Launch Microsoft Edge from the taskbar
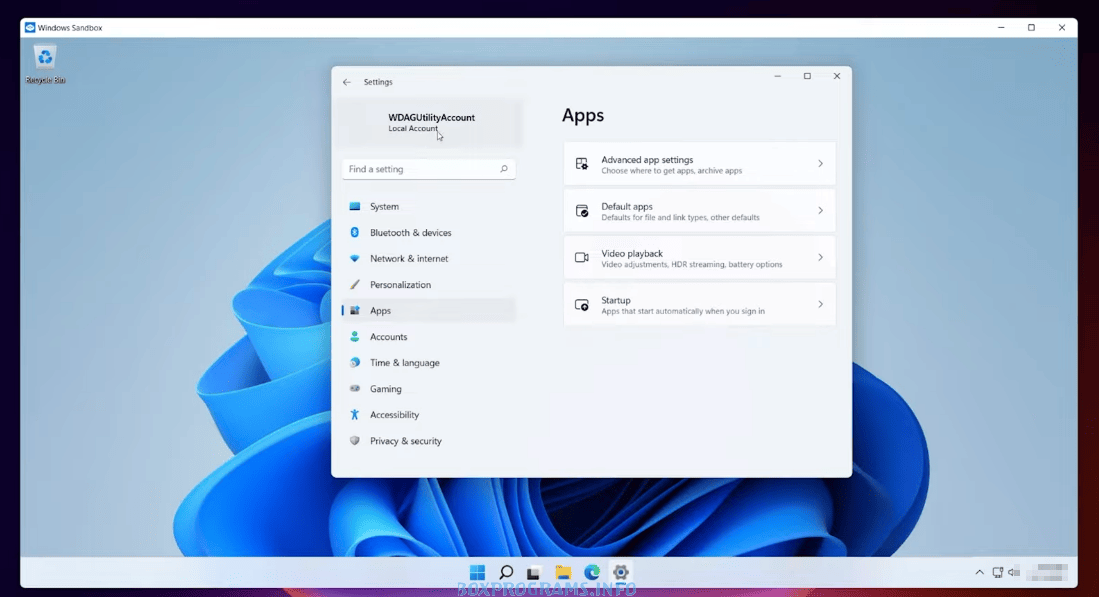 (x=592, y=572)
